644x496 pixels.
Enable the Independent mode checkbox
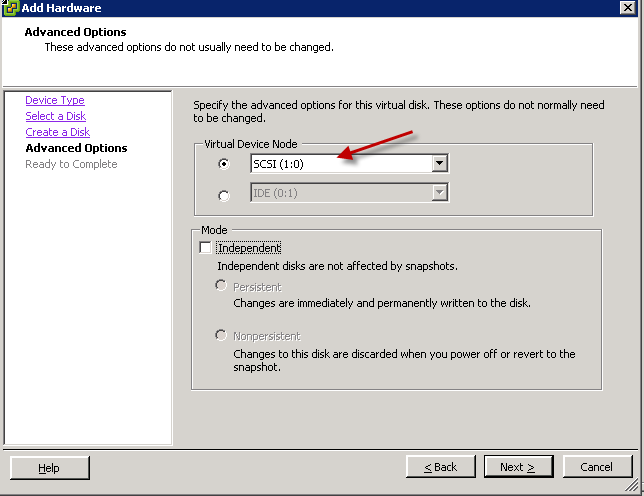205,248
